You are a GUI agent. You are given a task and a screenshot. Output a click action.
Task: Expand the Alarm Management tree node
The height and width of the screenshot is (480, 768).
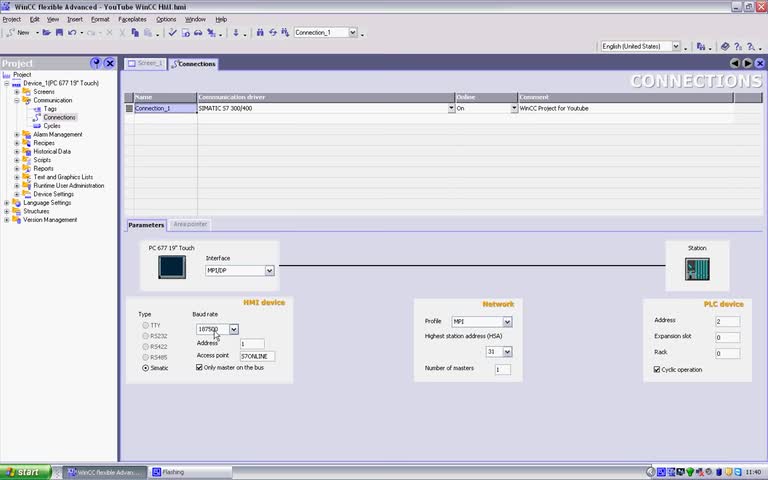pyautogui.click(x=17, y=135)
